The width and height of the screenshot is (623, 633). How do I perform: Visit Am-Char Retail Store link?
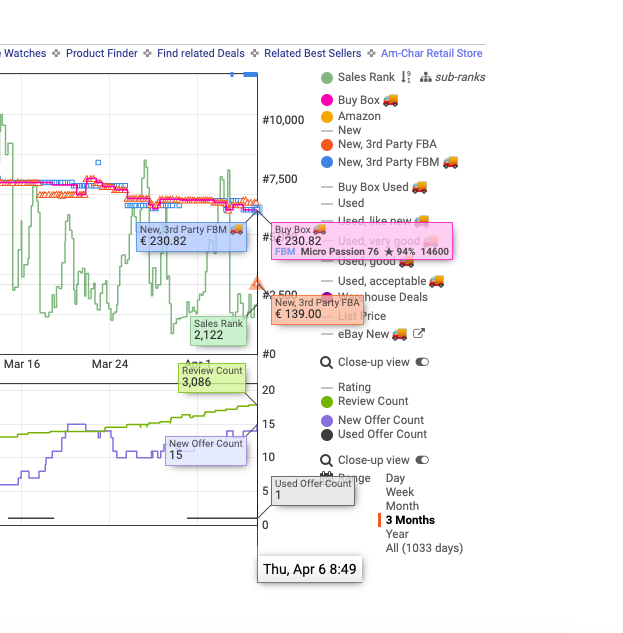pos(431,53)
